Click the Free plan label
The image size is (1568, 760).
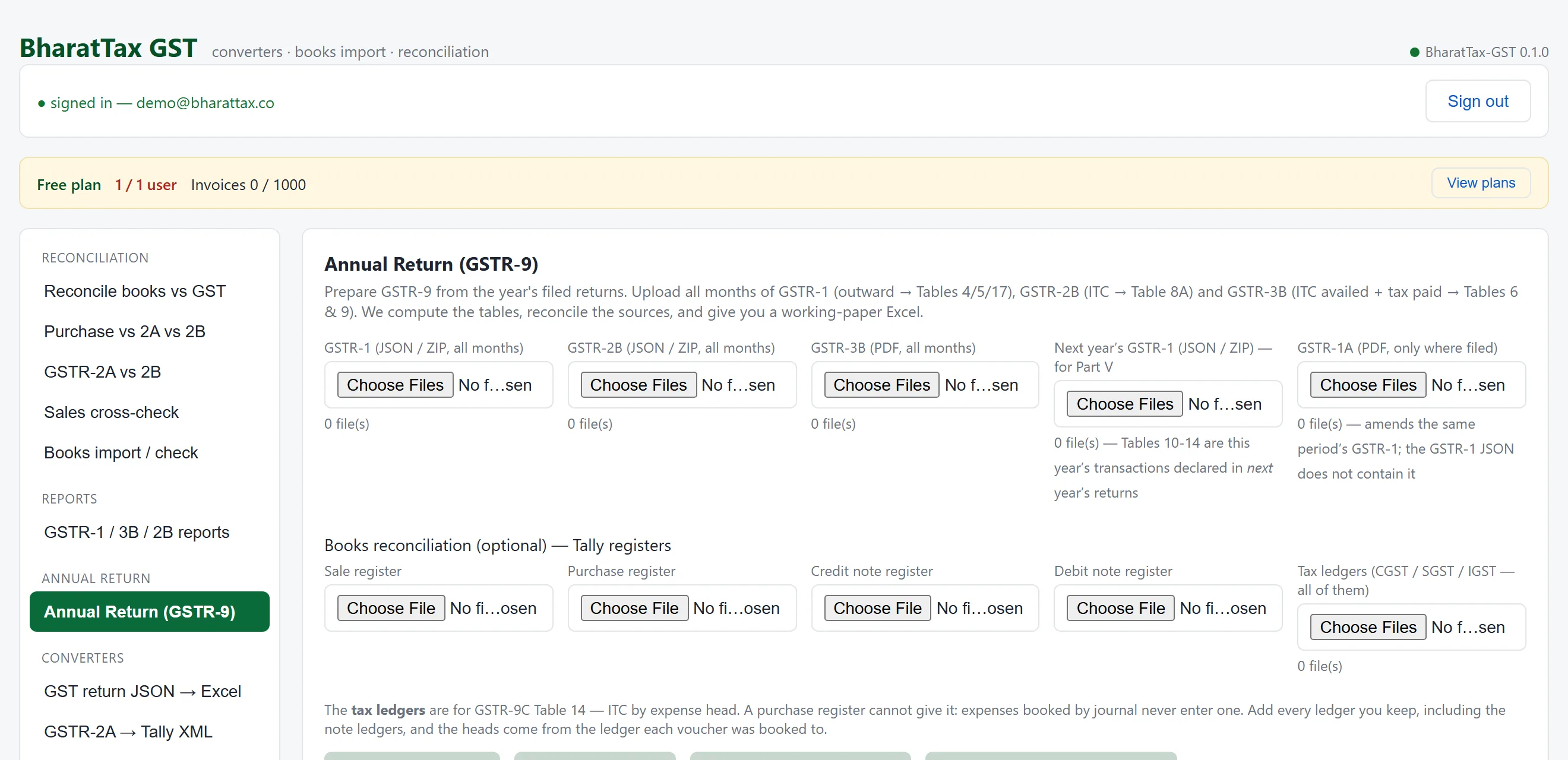click(x=69, y=185)
